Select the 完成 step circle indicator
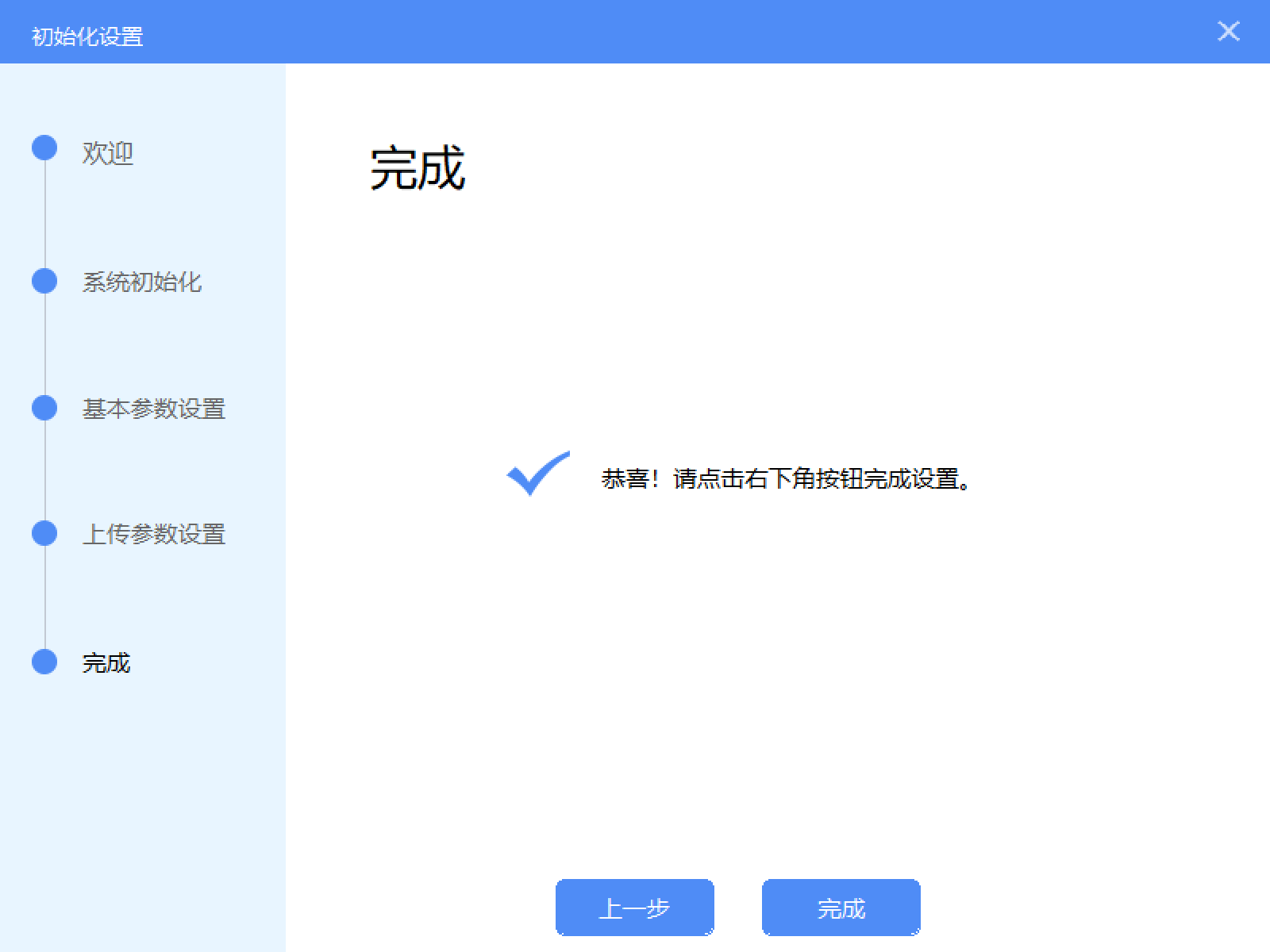 click(x=44, y=662)
